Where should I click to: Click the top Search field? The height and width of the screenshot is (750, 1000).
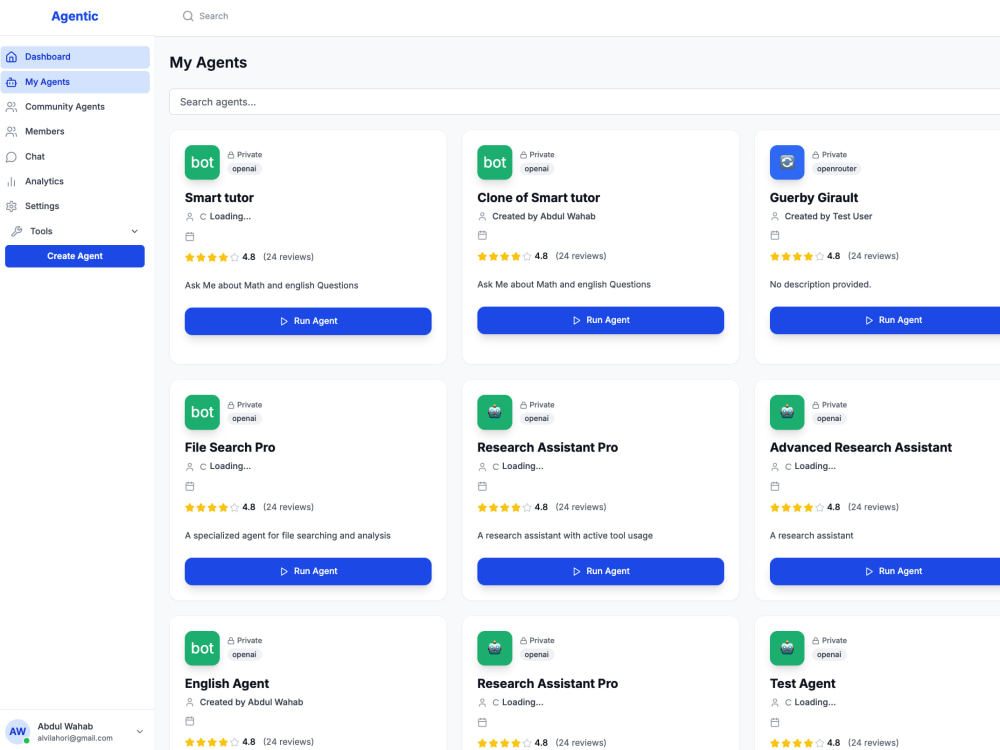(213, 16)
